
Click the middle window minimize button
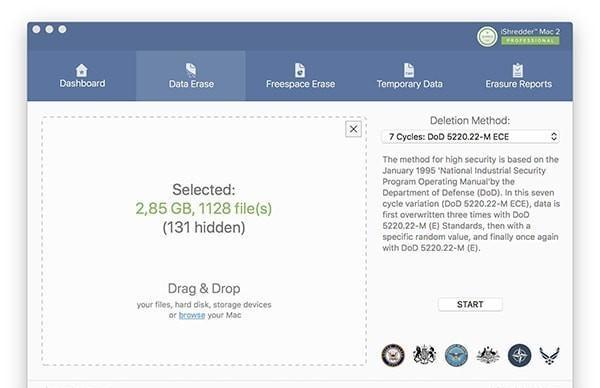(49, 29)
